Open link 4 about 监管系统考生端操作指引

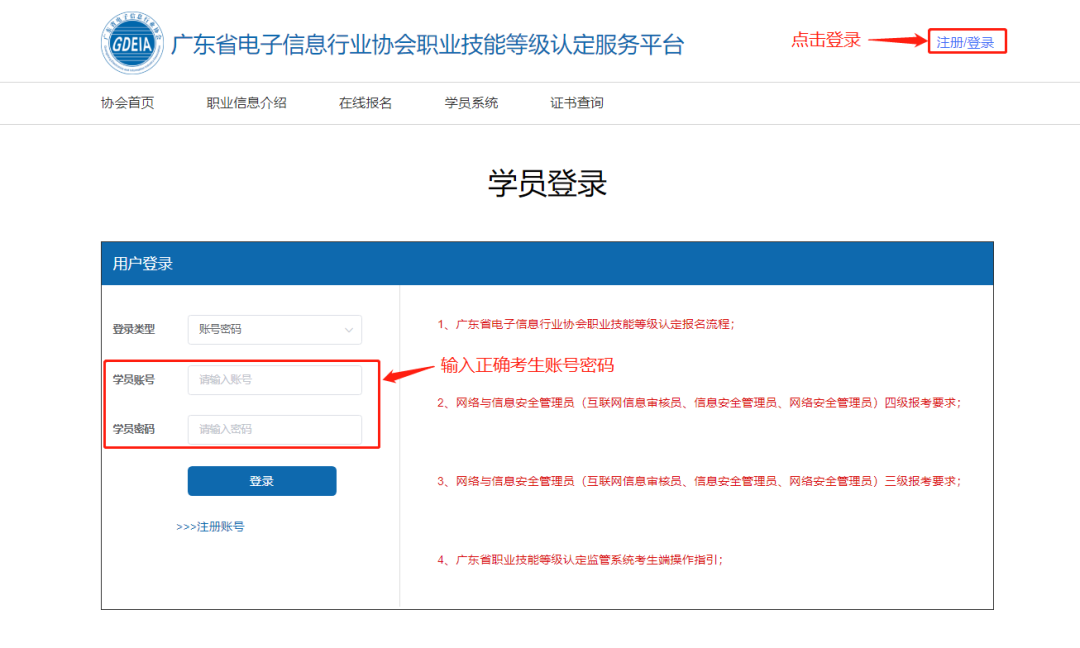(x=581, y=560)
